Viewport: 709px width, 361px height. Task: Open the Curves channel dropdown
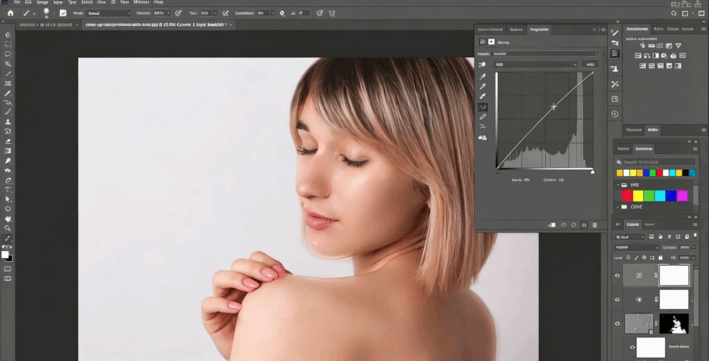click(536, 65)
